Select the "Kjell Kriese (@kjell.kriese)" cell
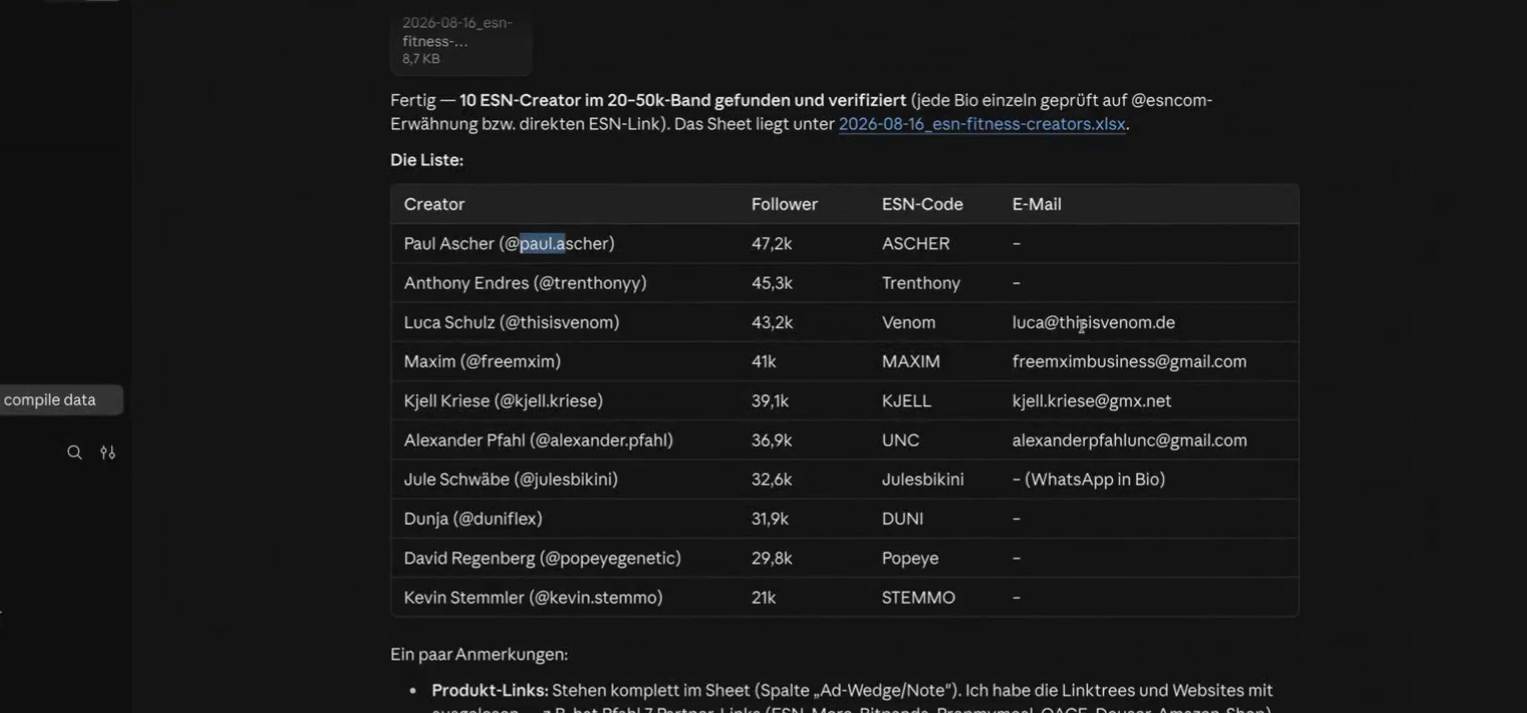Image resolution: width=1527 pixels, height=713 pixels. (503, 401)
